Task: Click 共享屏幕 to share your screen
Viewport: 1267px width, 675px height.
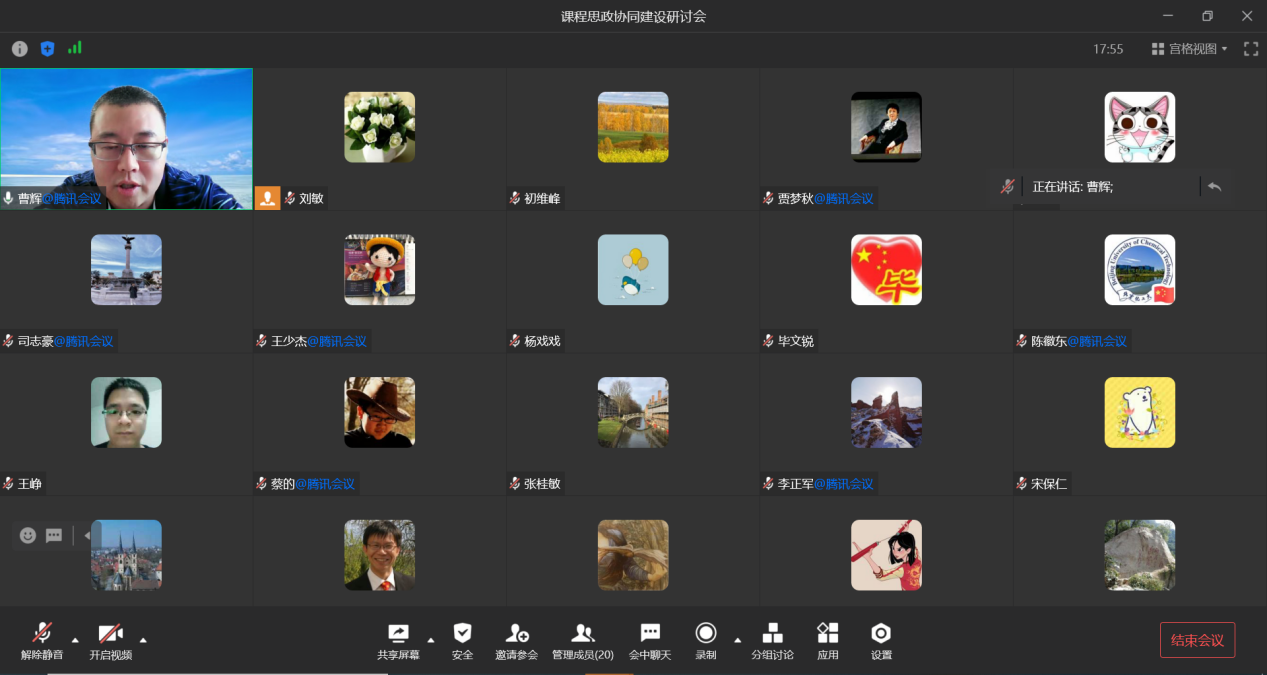Action: pyautogui.click(x=398, y=641)
